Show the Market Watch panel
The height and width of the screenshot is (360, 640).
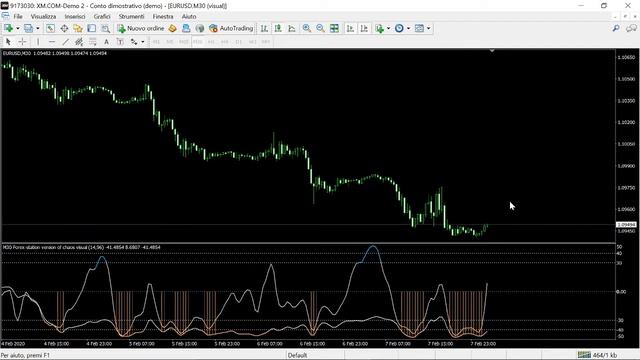[x=50, y=28]
